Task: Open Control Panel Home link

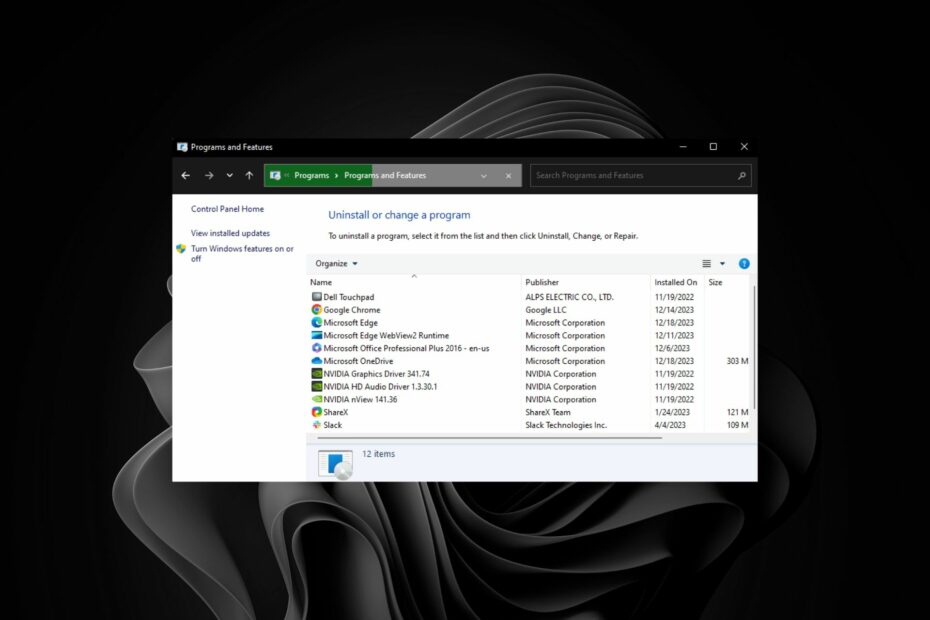Action: pyautogui.click(x=226, y=209)
